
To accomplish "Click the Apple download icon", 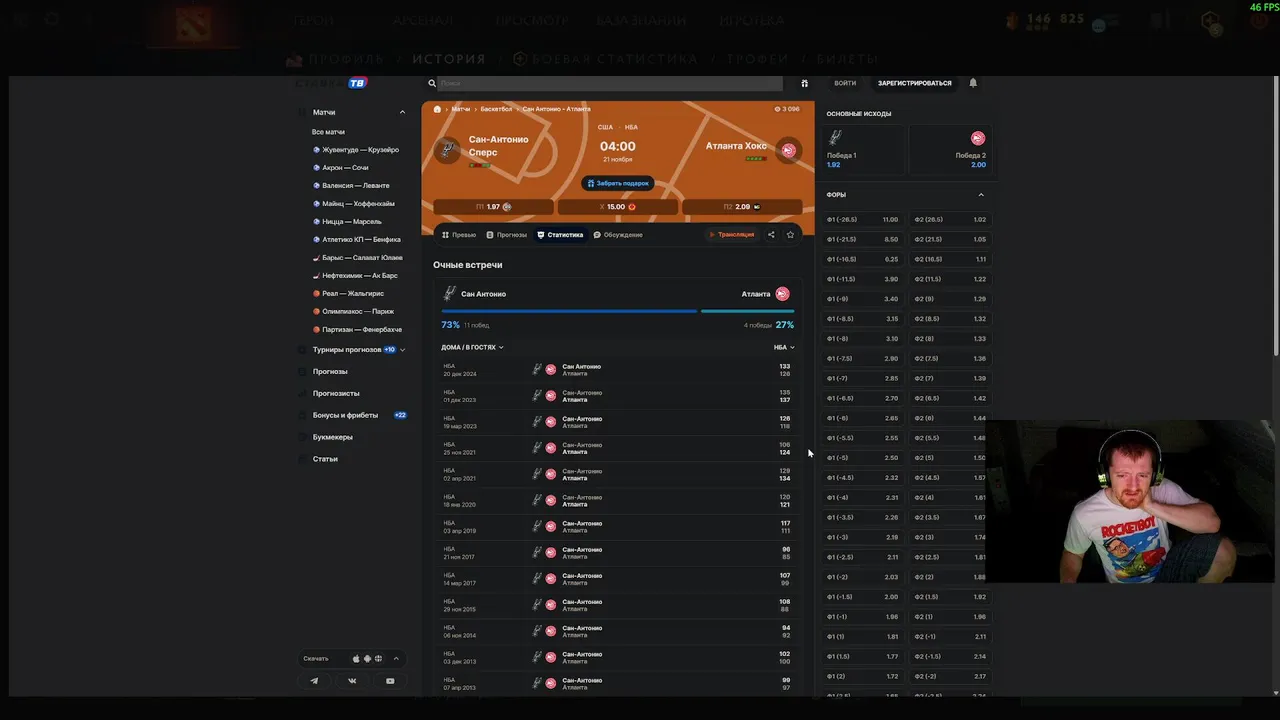I will [x=356, y=659].
